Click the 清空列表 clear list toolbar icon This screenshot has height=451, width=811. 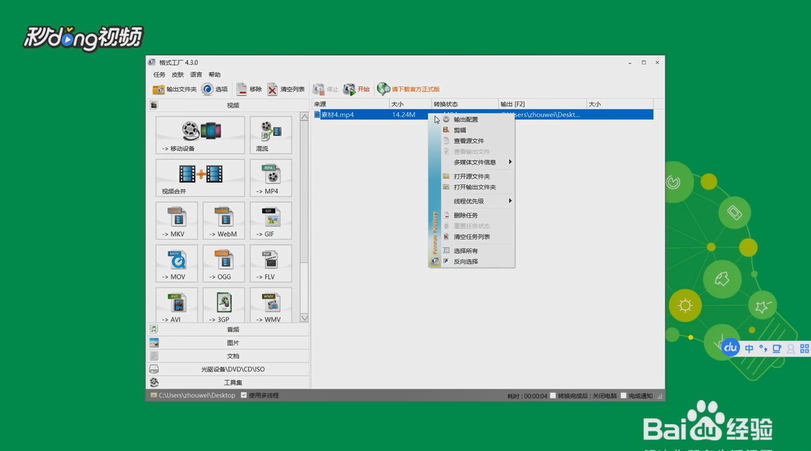pyautogui.click(x=273, y=89)
